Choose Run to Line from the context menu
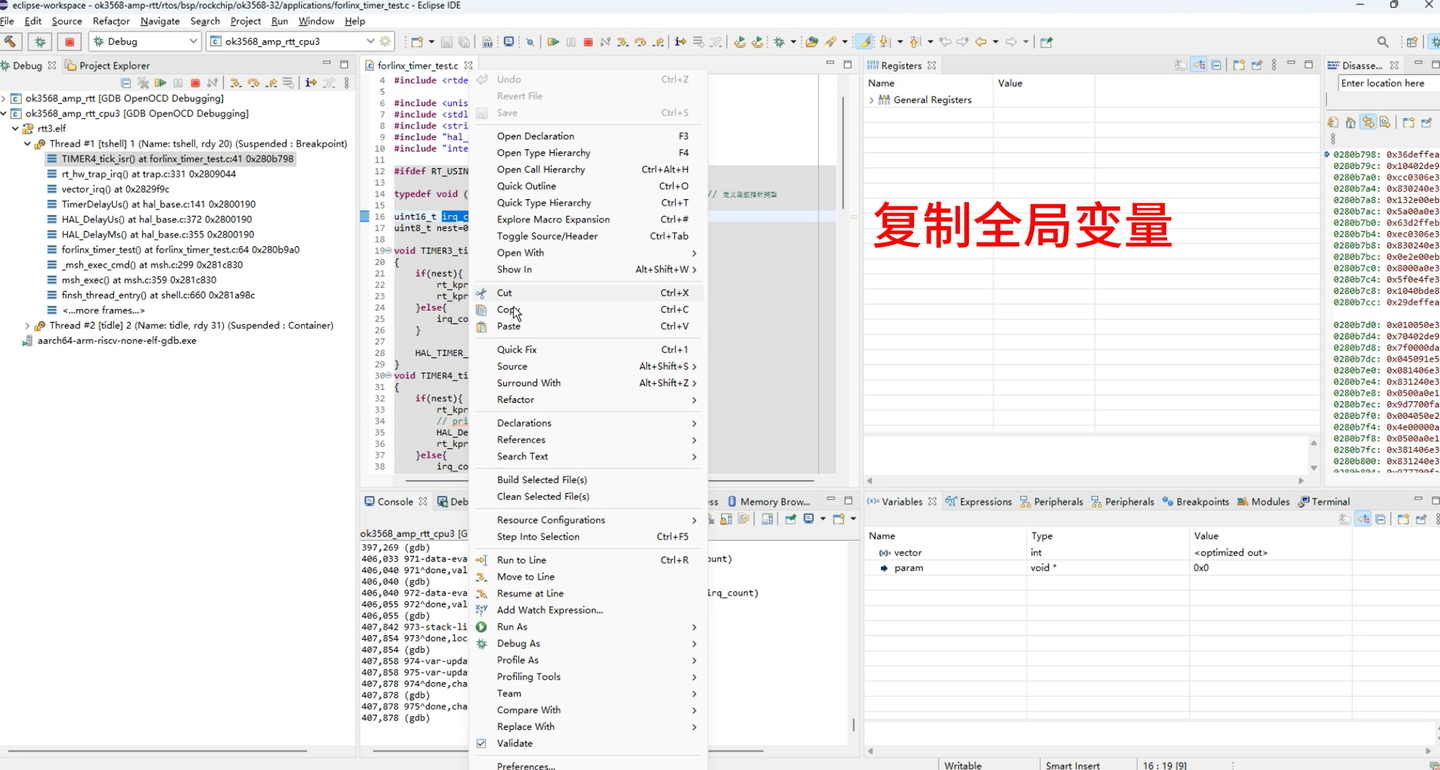The width and height of the screenshot is (1440, 770). tap(588, 560)
